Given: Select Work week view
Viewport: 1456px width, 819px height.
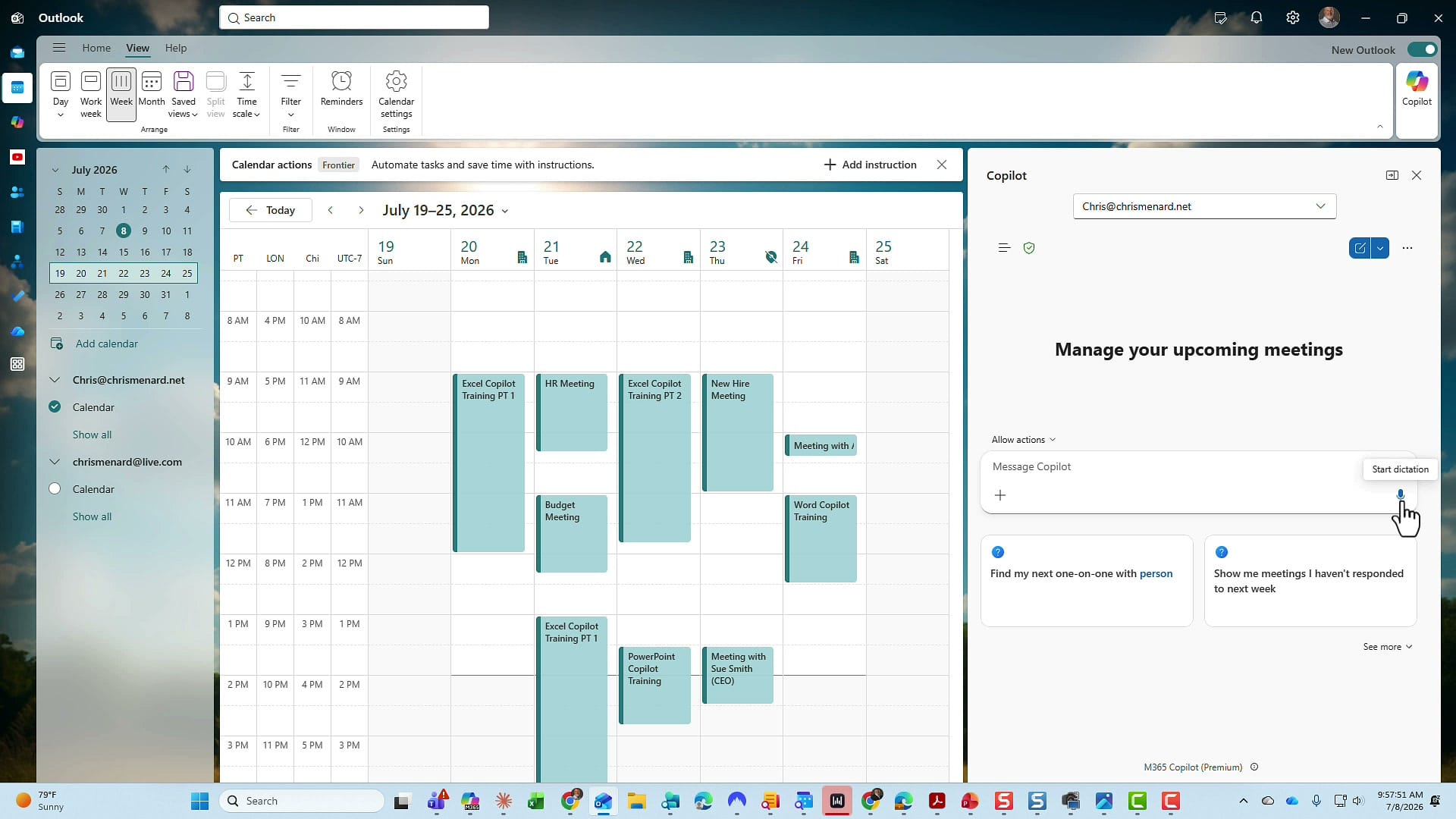Looking at the screenshot, I should 91,94.
